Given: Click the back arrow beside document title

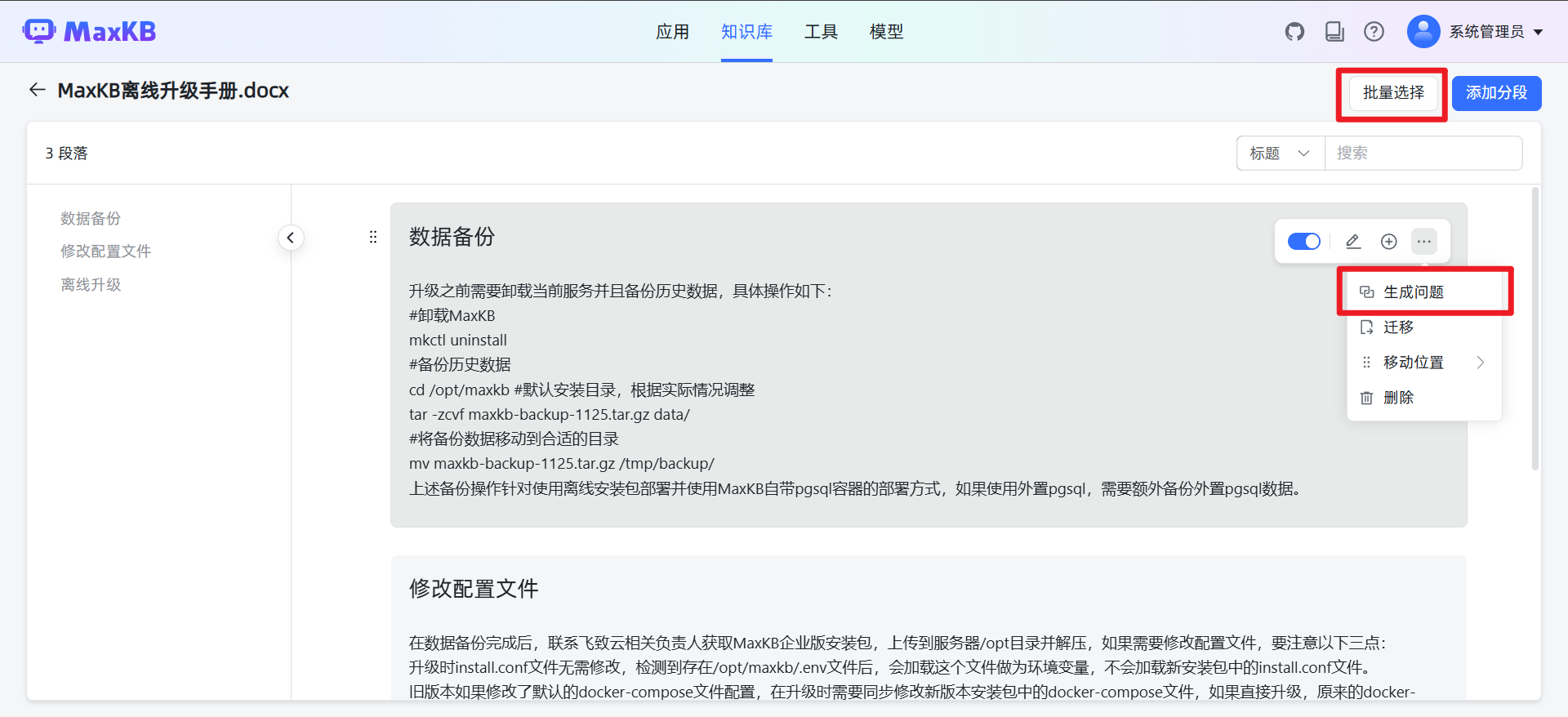Looking at the screenshot, I should tap(37, 90).
